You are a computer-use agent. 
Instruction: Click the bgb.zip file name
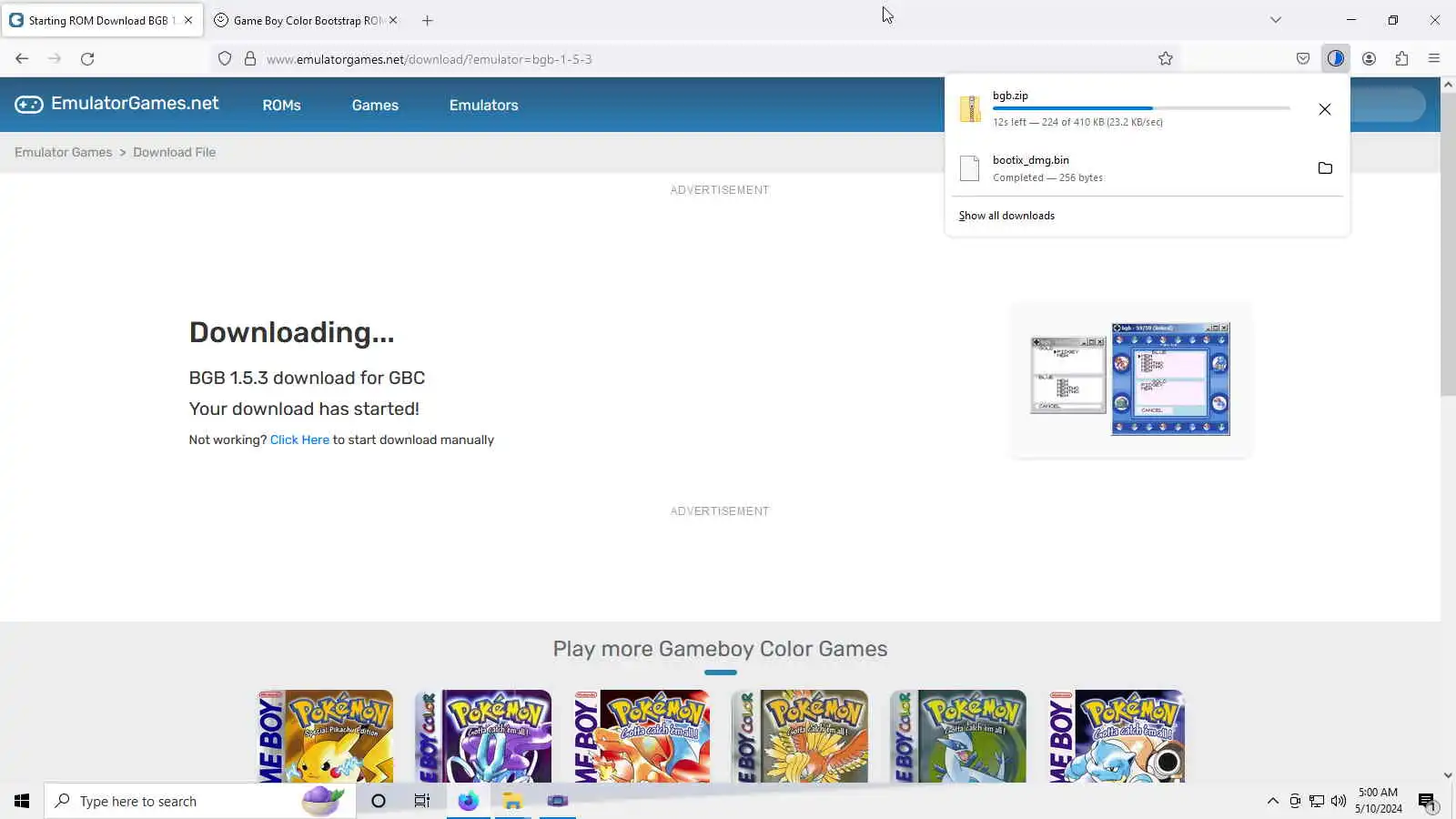(x=1010, y=96)
